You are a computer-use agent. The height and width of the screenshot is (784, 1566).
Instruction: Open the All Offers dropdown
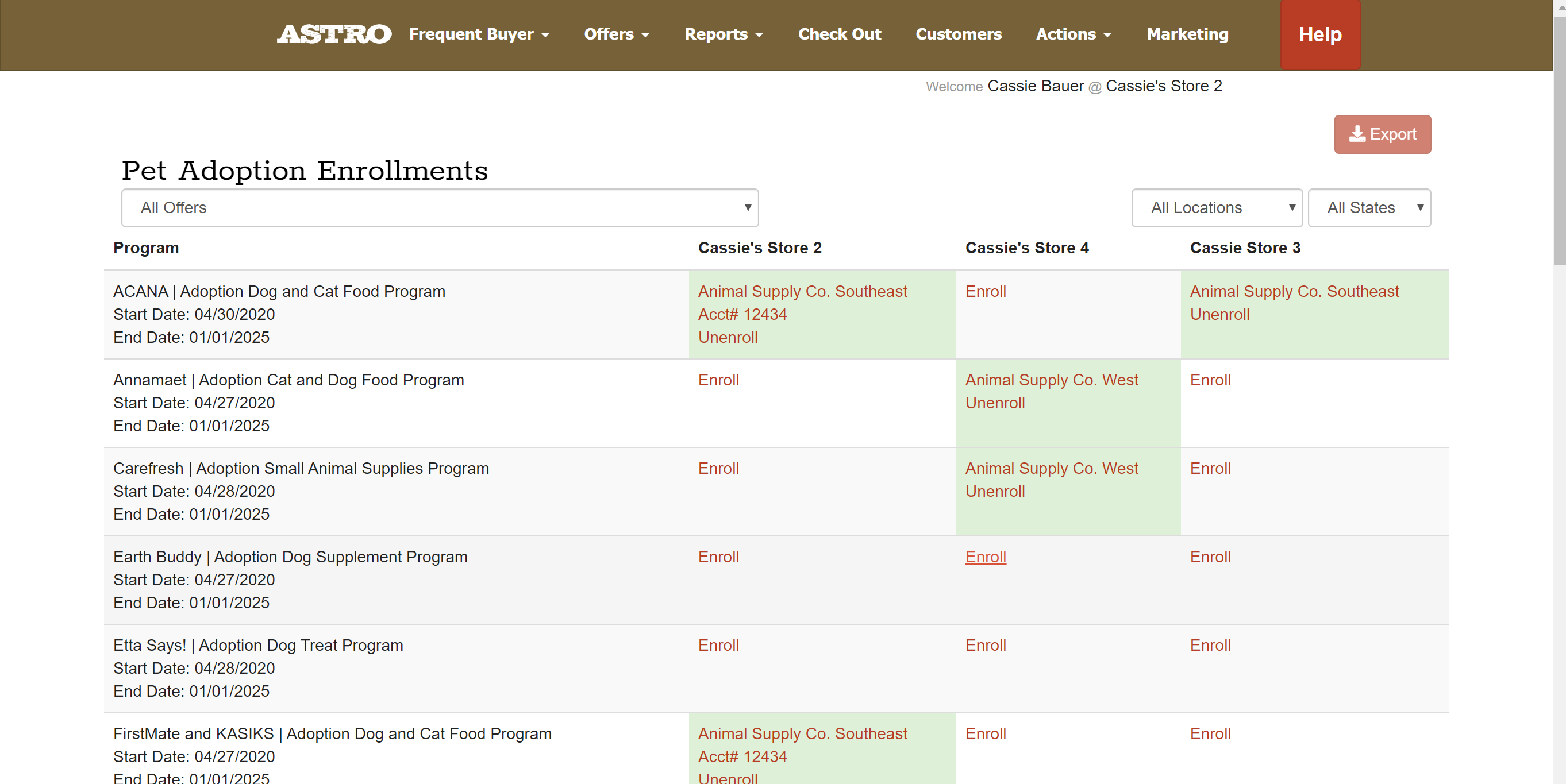(440, 208)
